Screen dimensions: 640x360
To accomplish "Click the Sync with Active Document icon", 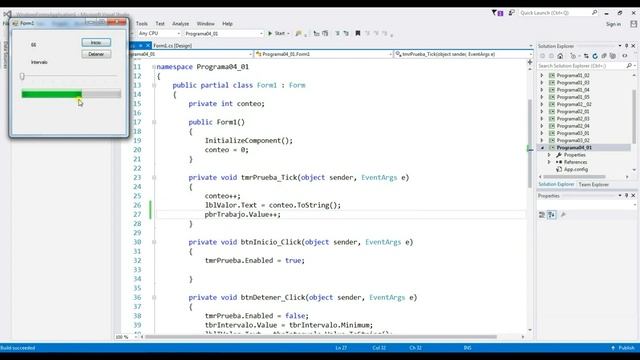I will coord(586,56).
